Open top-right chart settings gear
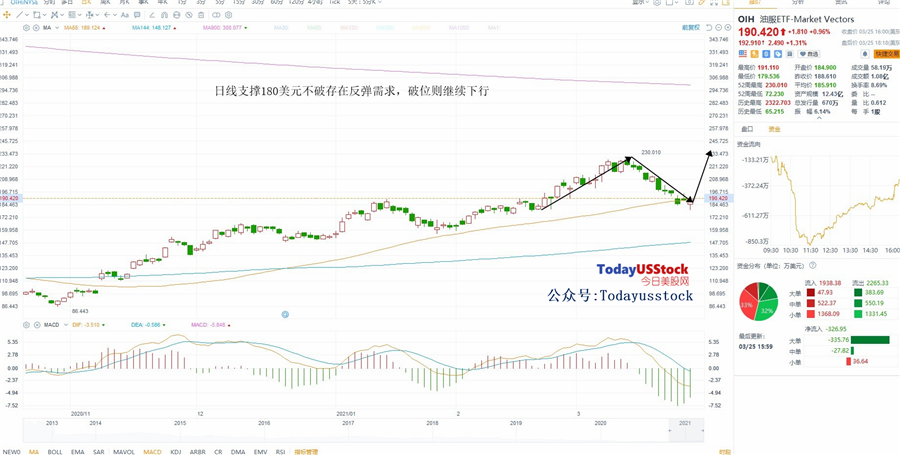The height and width of the screenshot is (455, 900). tap(657, 2)
